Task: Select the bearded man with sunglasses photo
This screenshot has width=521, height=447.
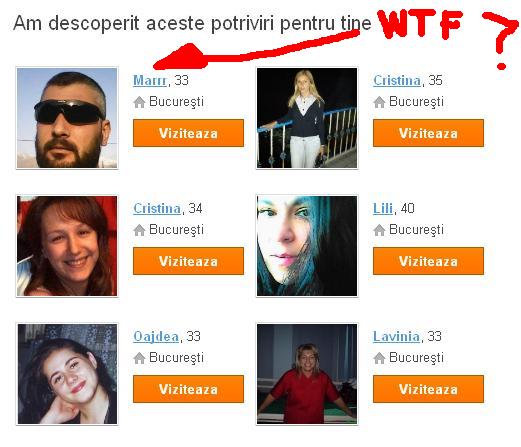Action: point(67,118)
